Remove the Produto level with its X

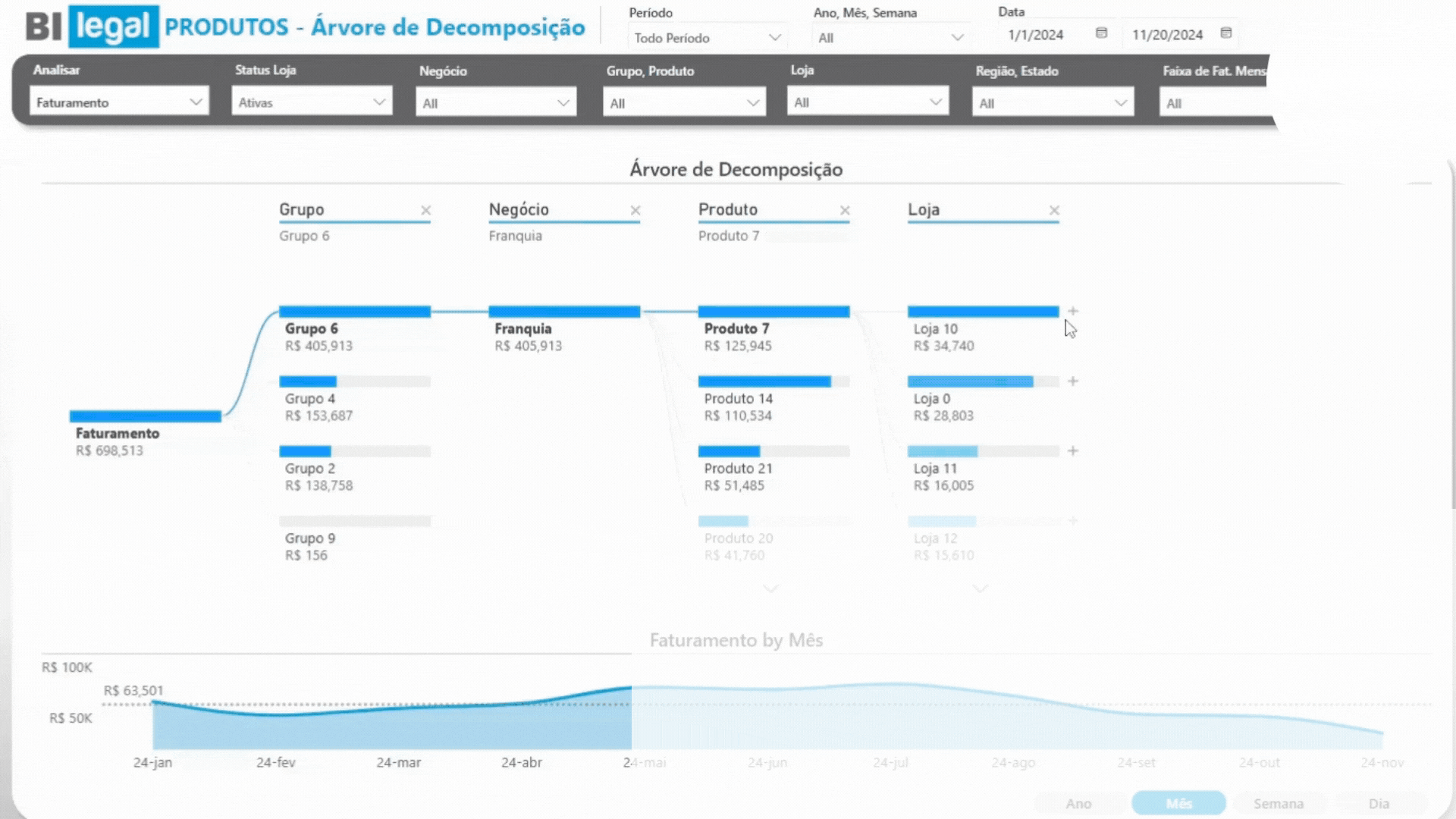point(845,211)
